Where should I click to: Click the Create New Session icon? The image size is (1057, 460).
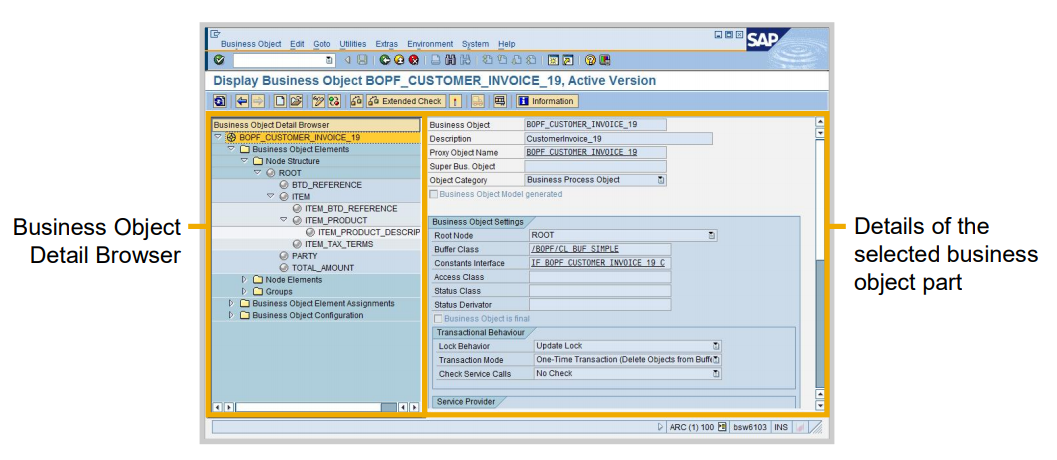coord(553,60)
